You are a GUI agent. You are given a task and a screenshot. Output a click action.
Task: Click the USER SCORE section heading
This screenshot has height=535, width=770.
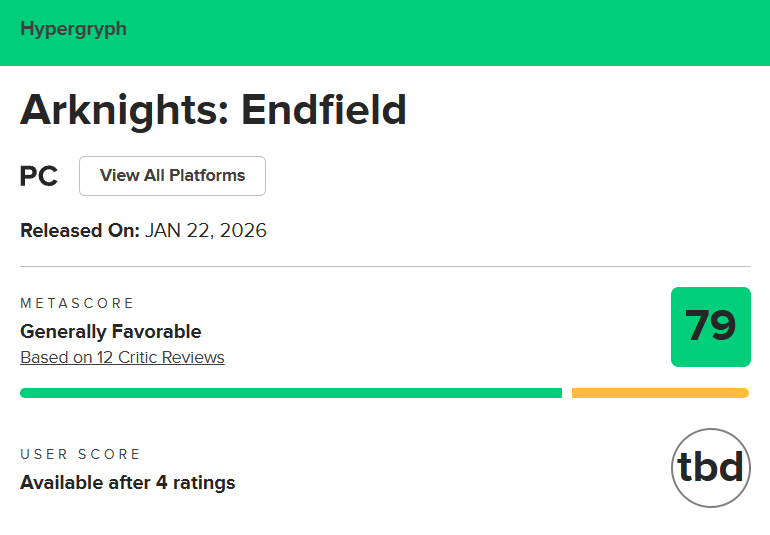[81, 454]
